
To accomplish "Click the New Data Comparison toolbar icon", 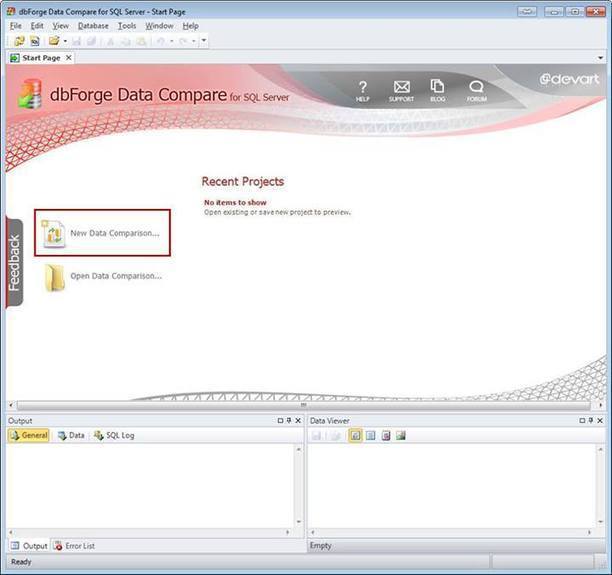I will point(19,41).
